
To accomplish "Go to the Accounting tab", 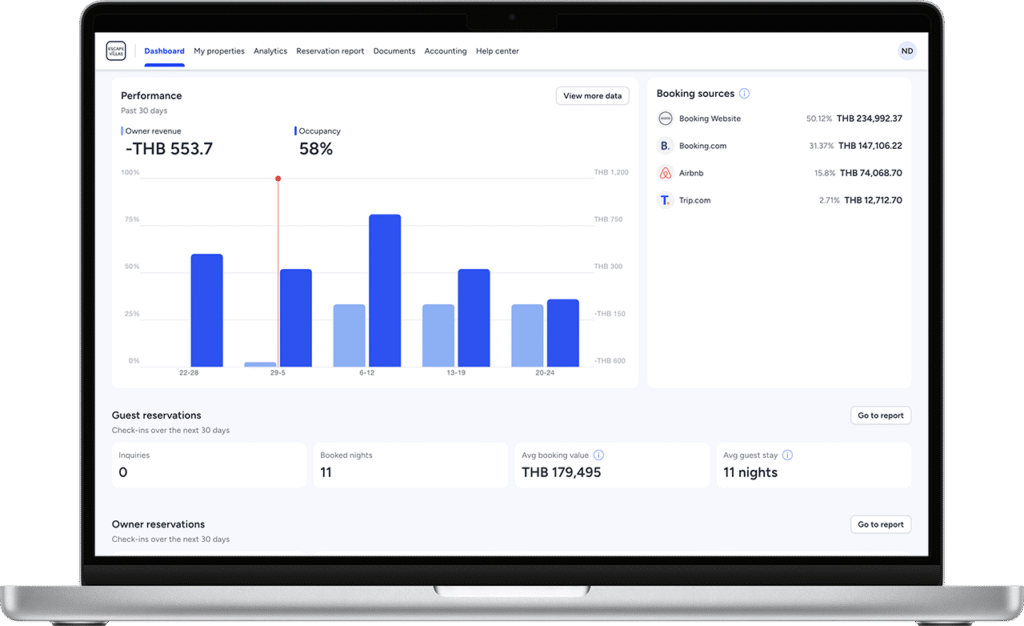I will point(445,51).
